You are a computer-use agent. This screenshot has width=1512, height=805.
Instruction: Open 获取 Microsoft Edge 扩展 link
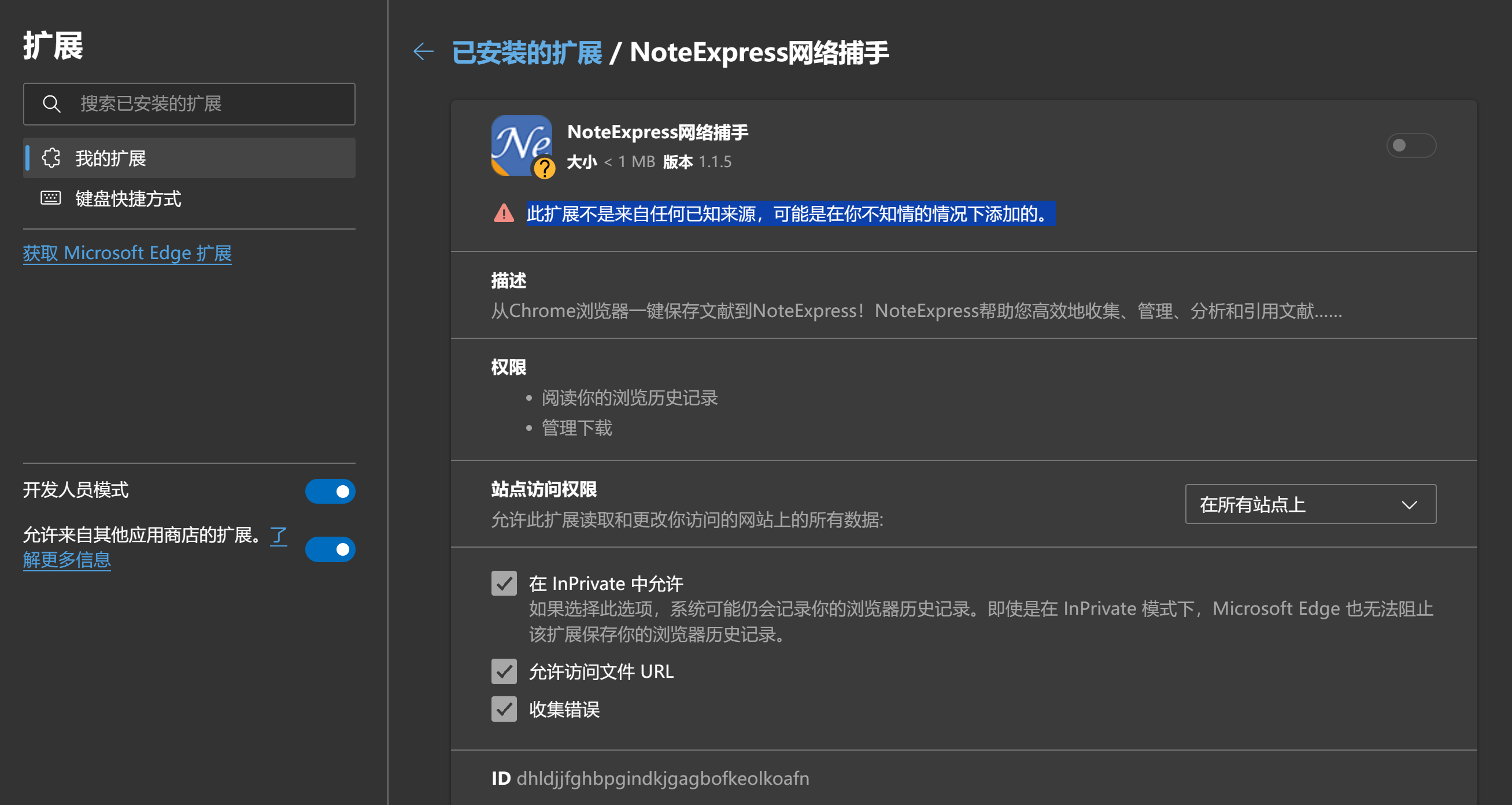[127, 253]
